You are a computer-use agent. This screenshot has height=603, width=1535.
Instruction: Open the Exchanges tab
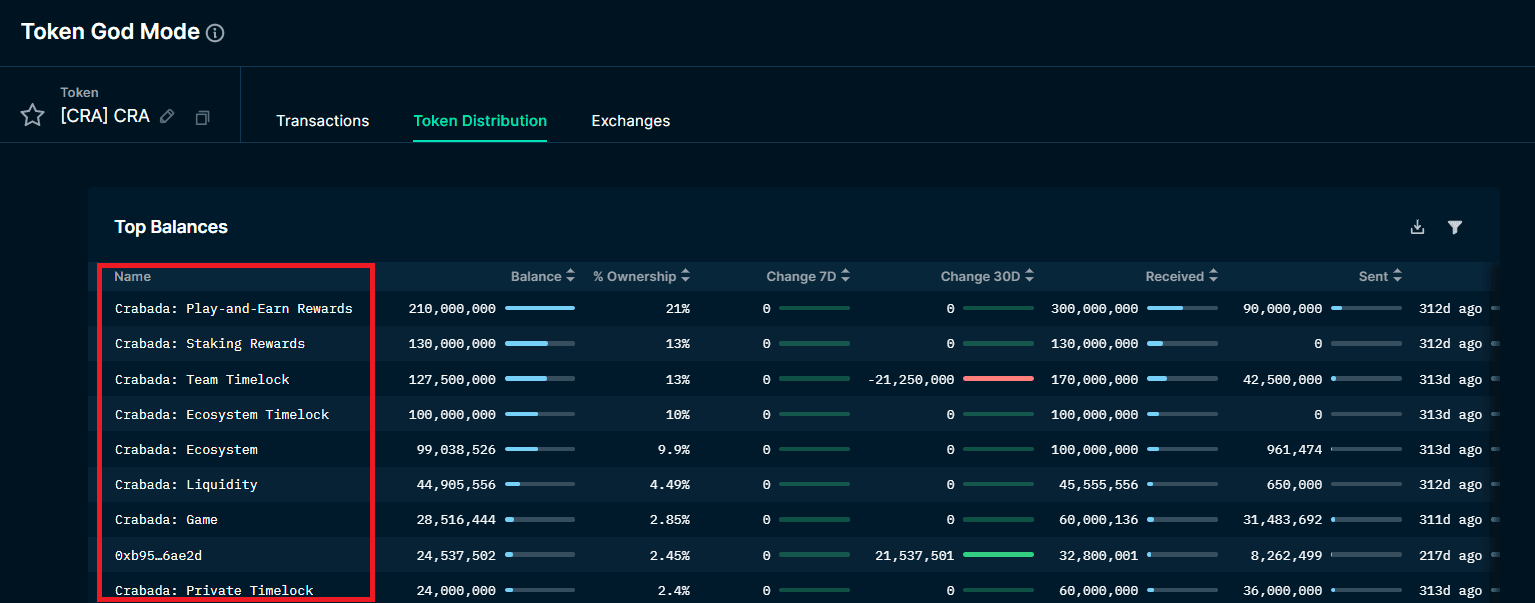click(x=630, y=121)
